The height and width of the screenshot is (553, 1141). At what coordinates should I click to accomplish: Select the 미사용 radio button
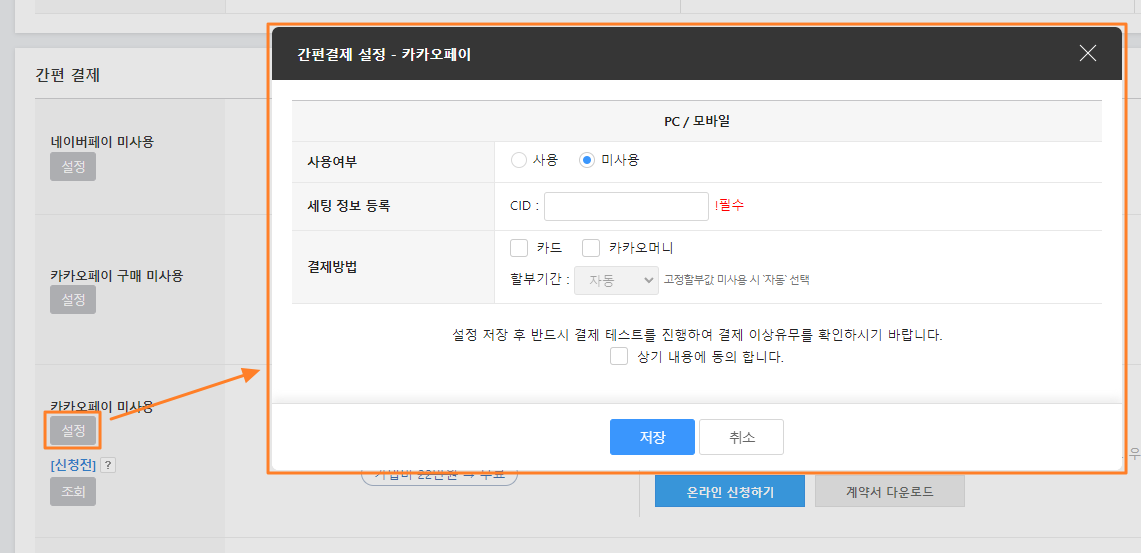(x=587, y=161)
